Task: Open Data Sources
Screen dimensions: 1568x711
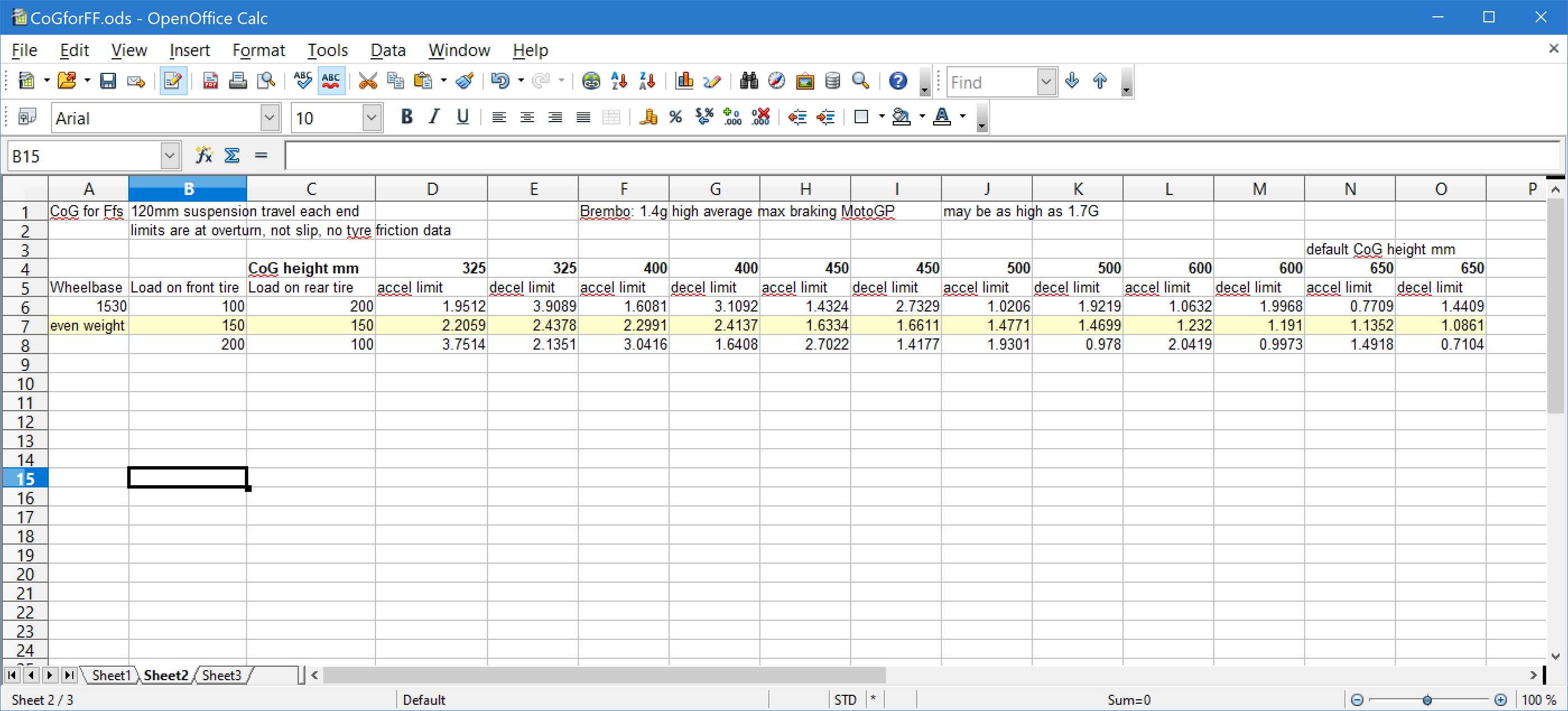Action: pos(833,81)
